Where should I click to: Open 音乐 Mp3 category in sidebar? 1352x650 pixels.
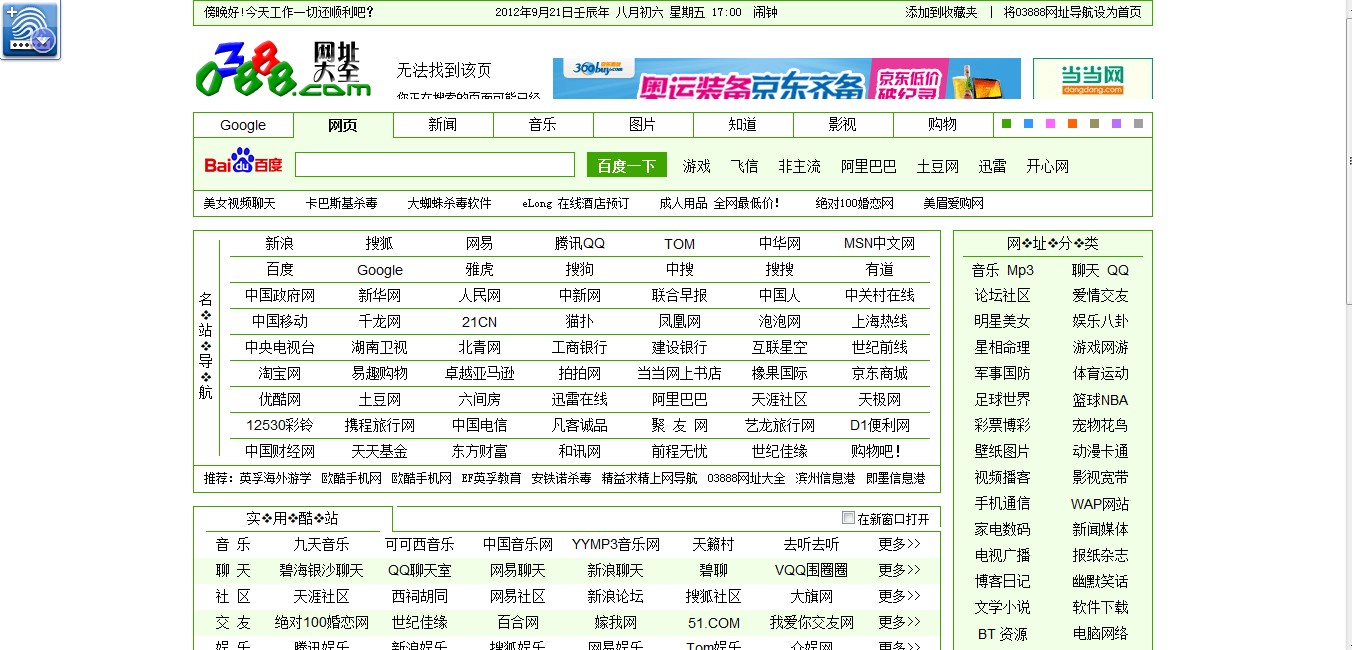point(1003,271)
